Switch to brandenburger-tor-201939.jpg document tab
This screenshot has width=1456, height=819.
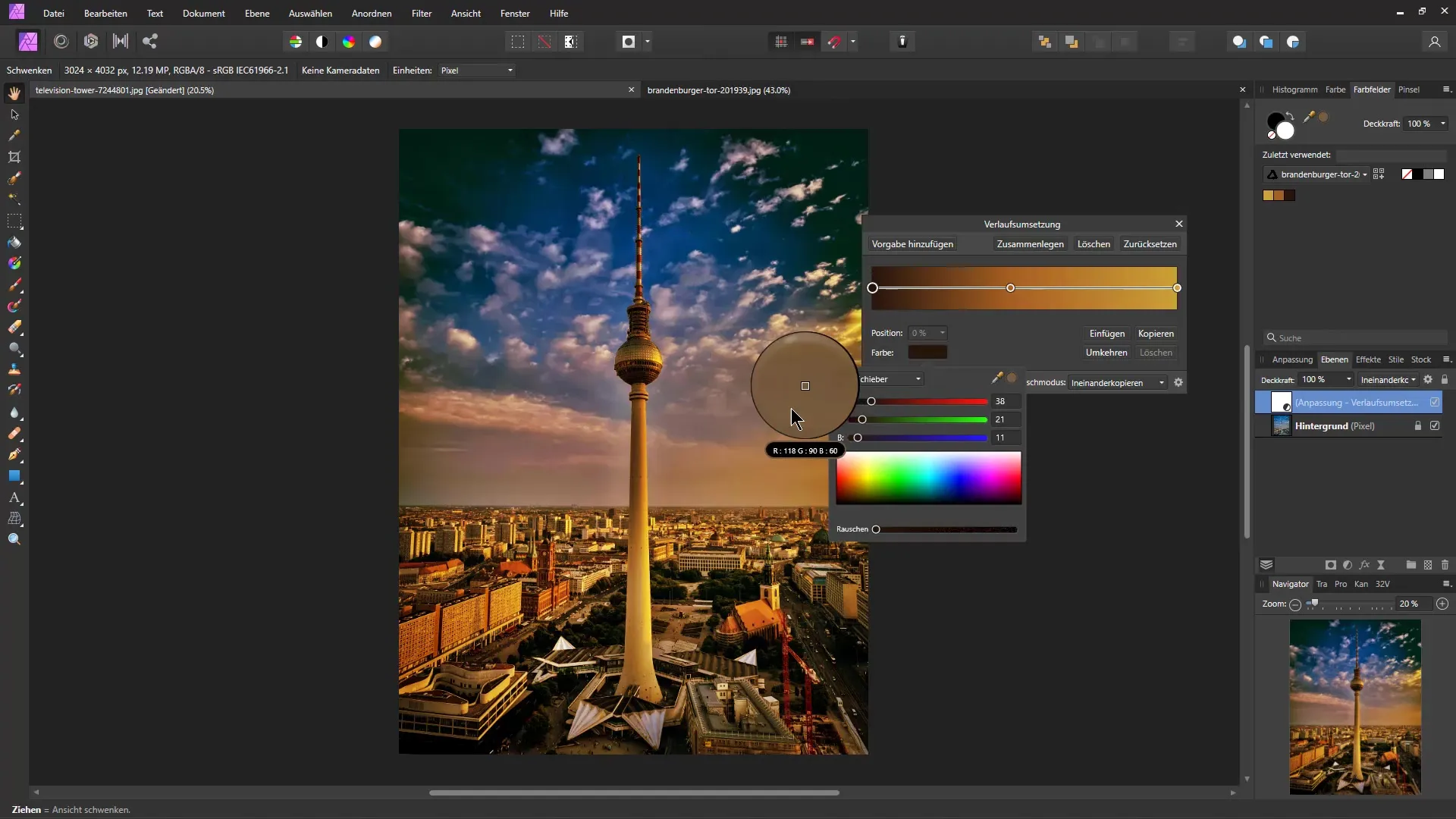(x=718, y=90)
